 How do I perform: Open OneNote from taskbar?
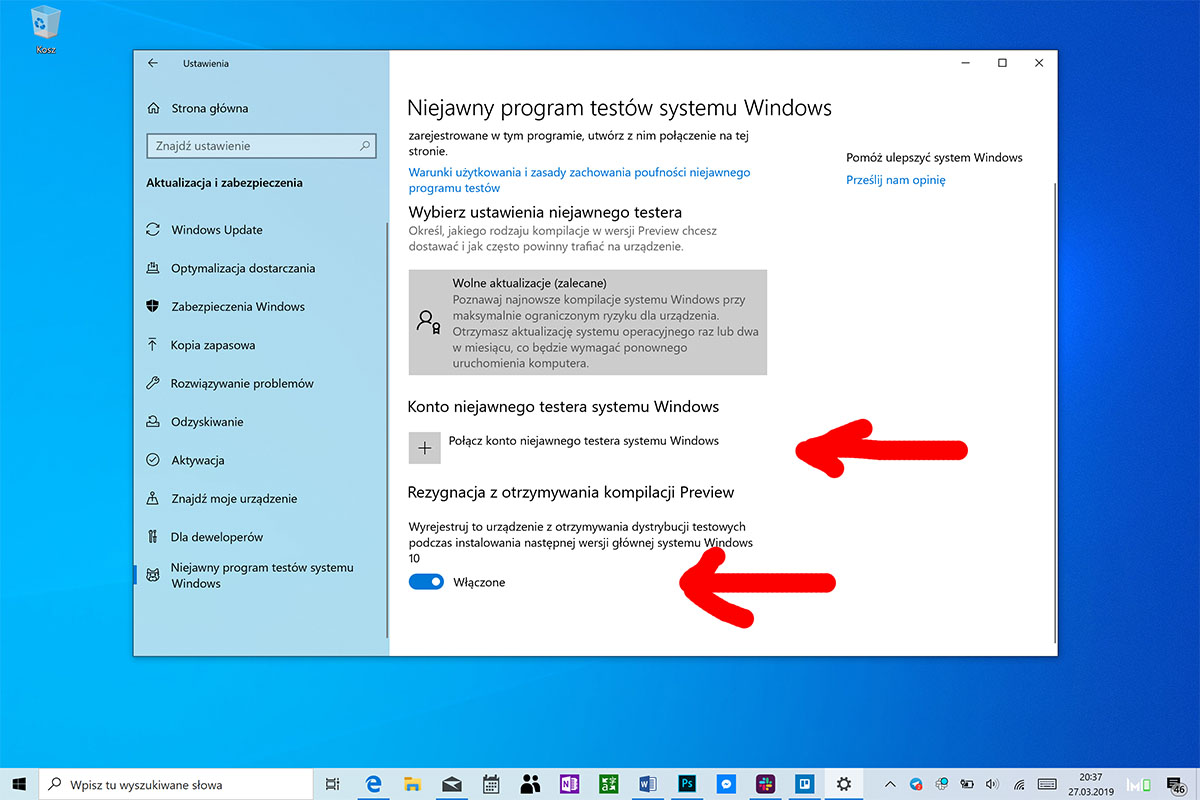[x=570, y=785]
